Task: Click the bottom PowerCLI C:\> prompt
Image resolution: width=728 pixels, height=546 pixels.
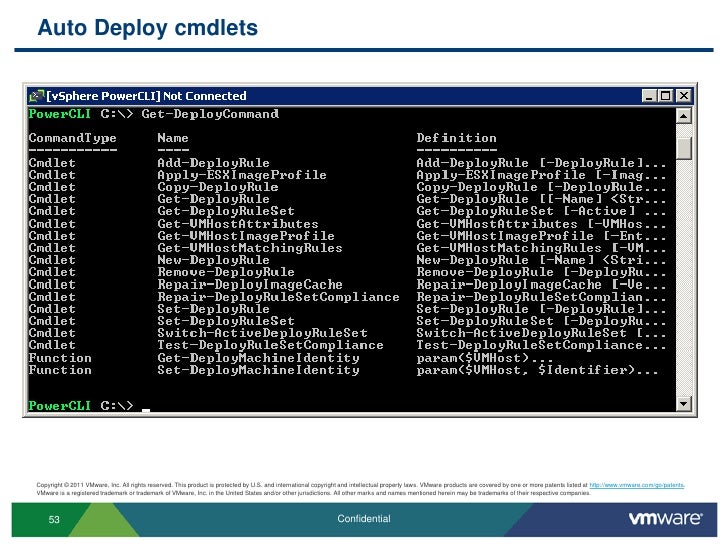Action: pyautogui.click(x=81, y=406)
